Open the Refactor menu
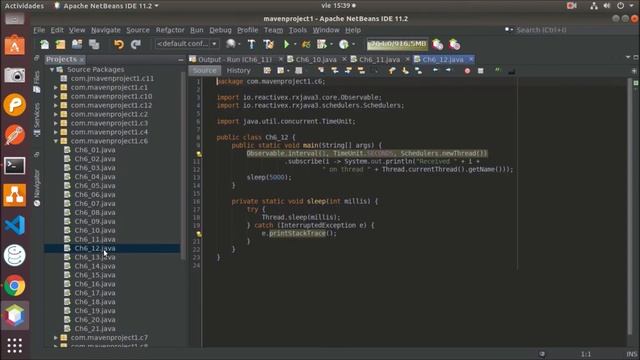The image size is (640, 360). (170, 30)
